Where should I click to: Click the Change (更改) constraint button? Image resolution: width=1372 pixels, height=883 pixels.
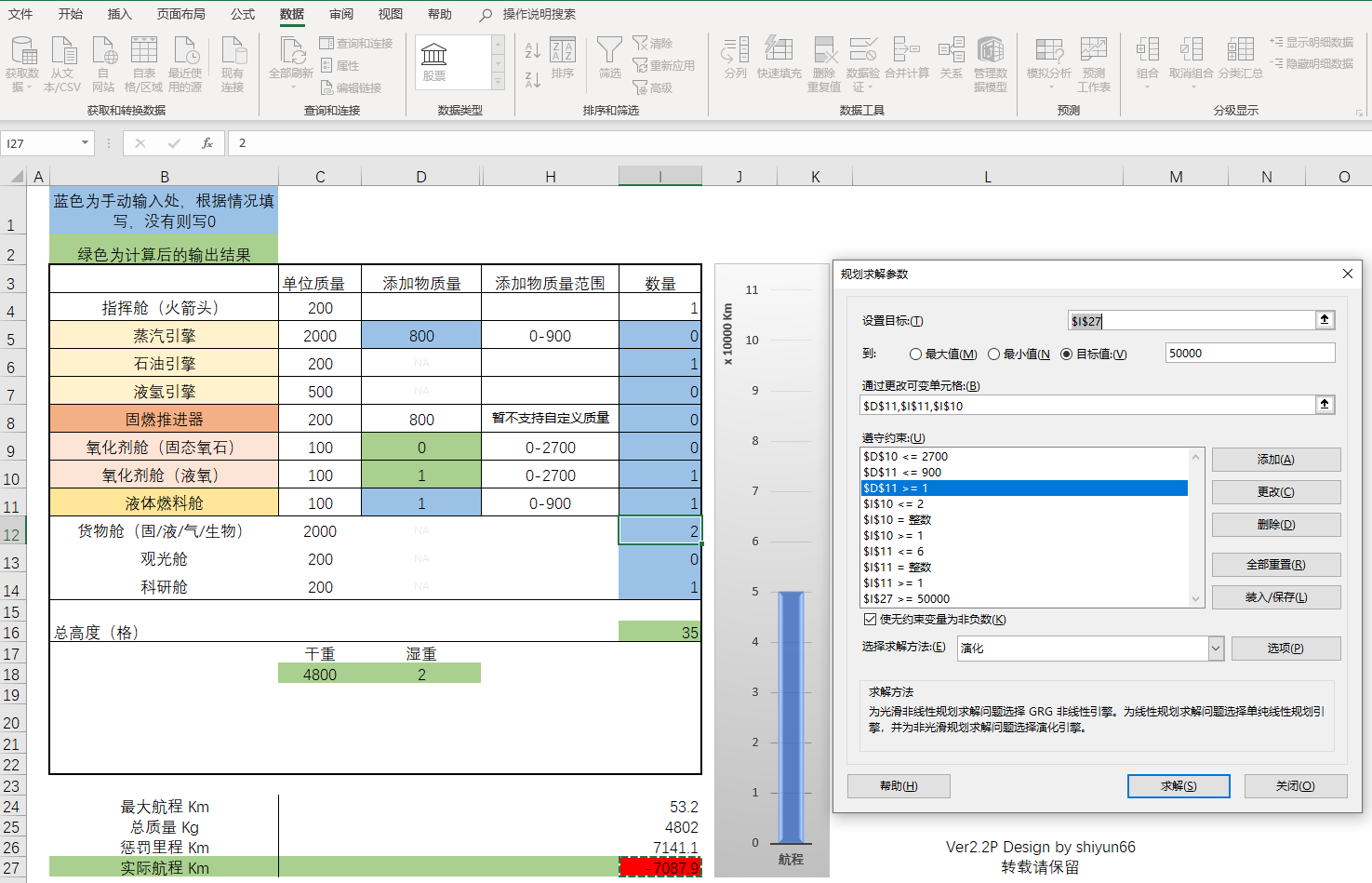point(1276,492)
